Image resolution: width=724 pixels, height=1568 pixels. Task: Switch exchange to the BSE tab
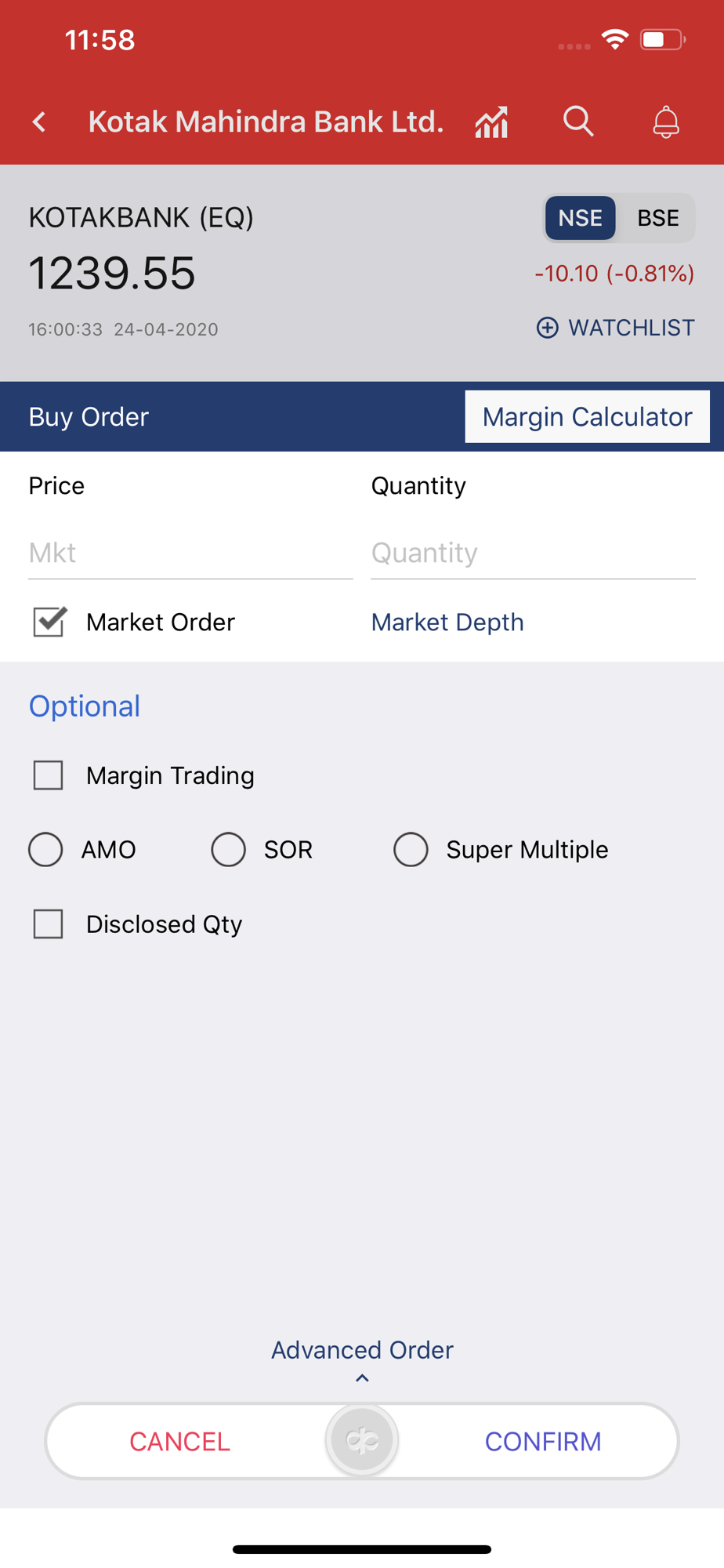click(x=658, y=218)
